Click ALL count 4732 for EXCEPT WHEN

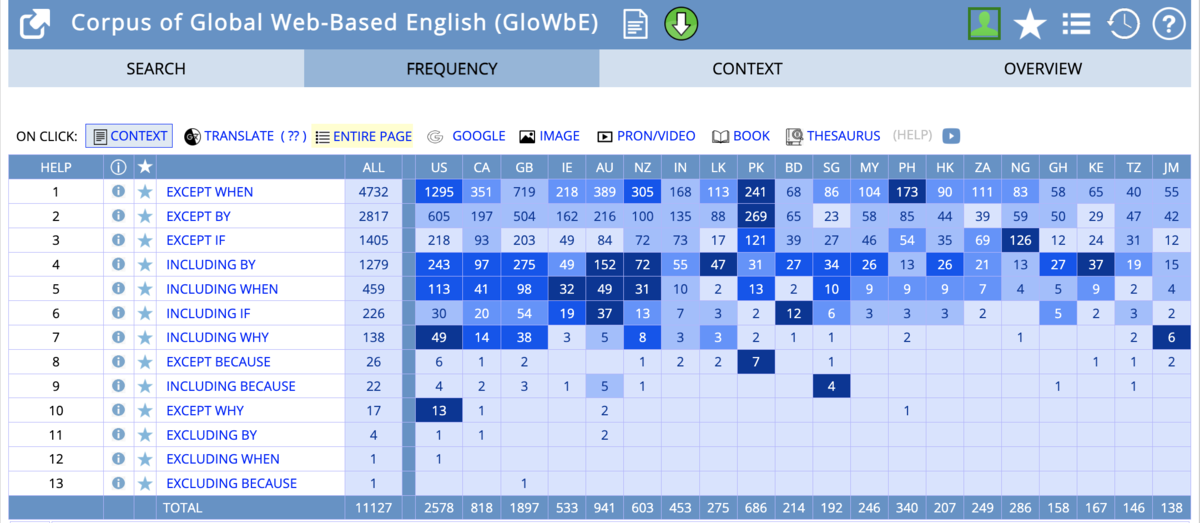pos(373,192)
